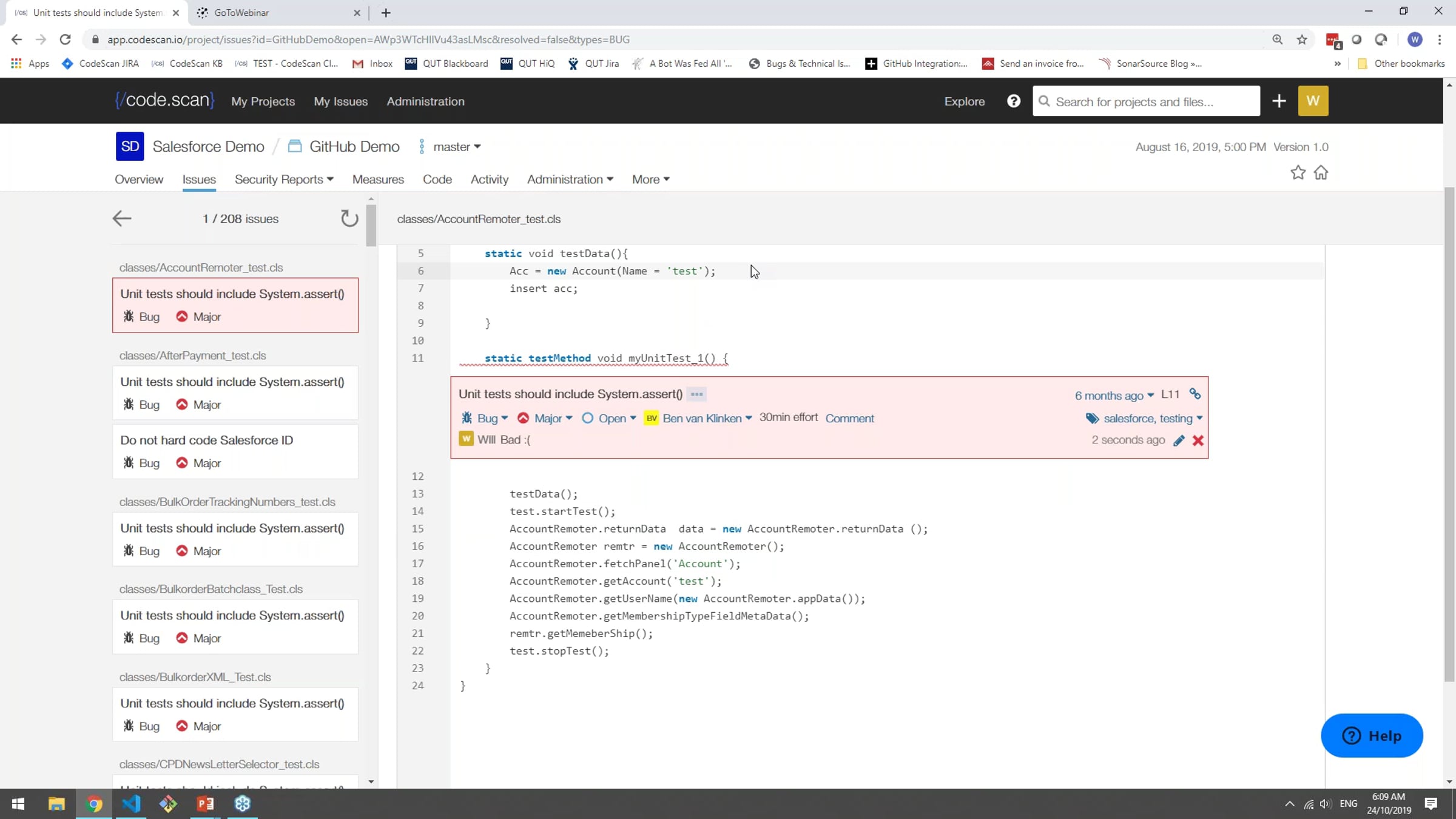Click the 30min effort text
The image size is (1456, 819).
tap(788, 417)
